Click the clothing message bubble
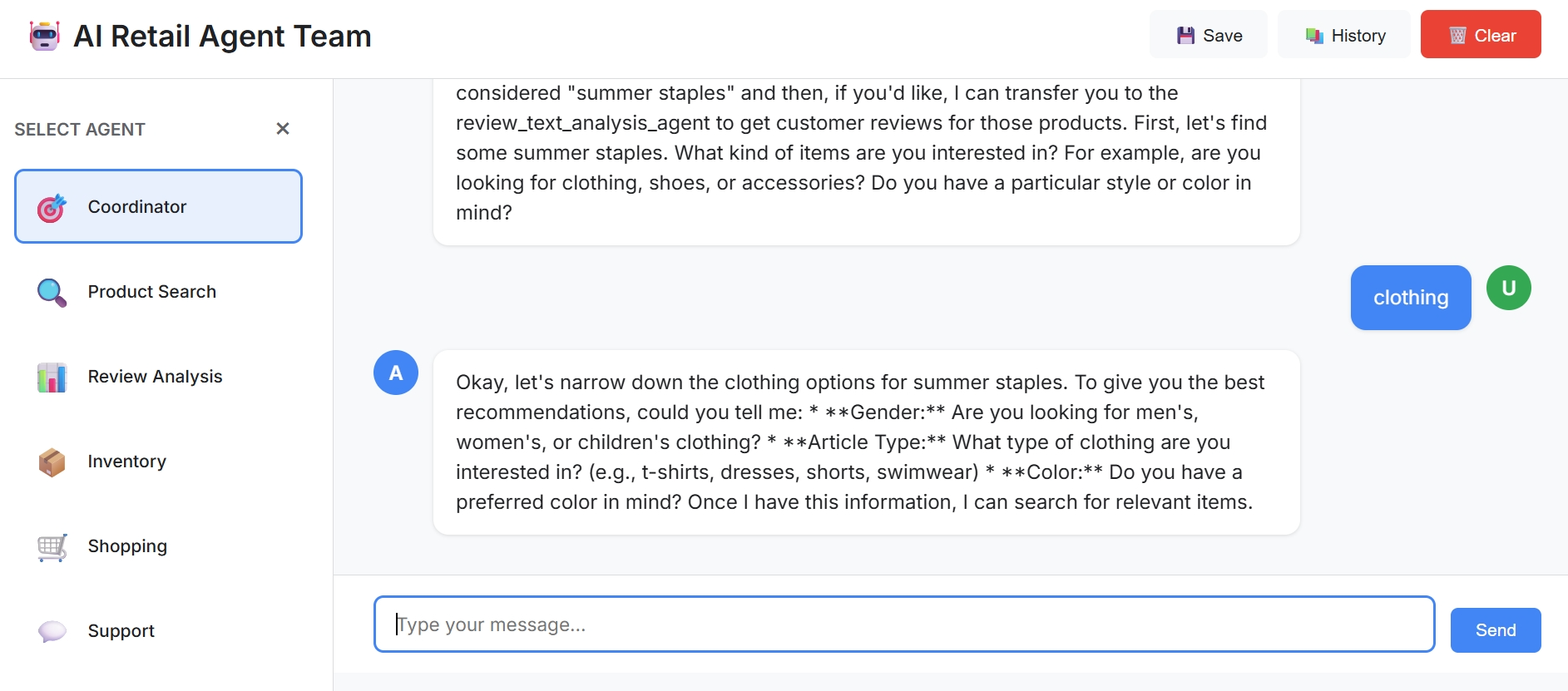 (x=1410, y=298)
